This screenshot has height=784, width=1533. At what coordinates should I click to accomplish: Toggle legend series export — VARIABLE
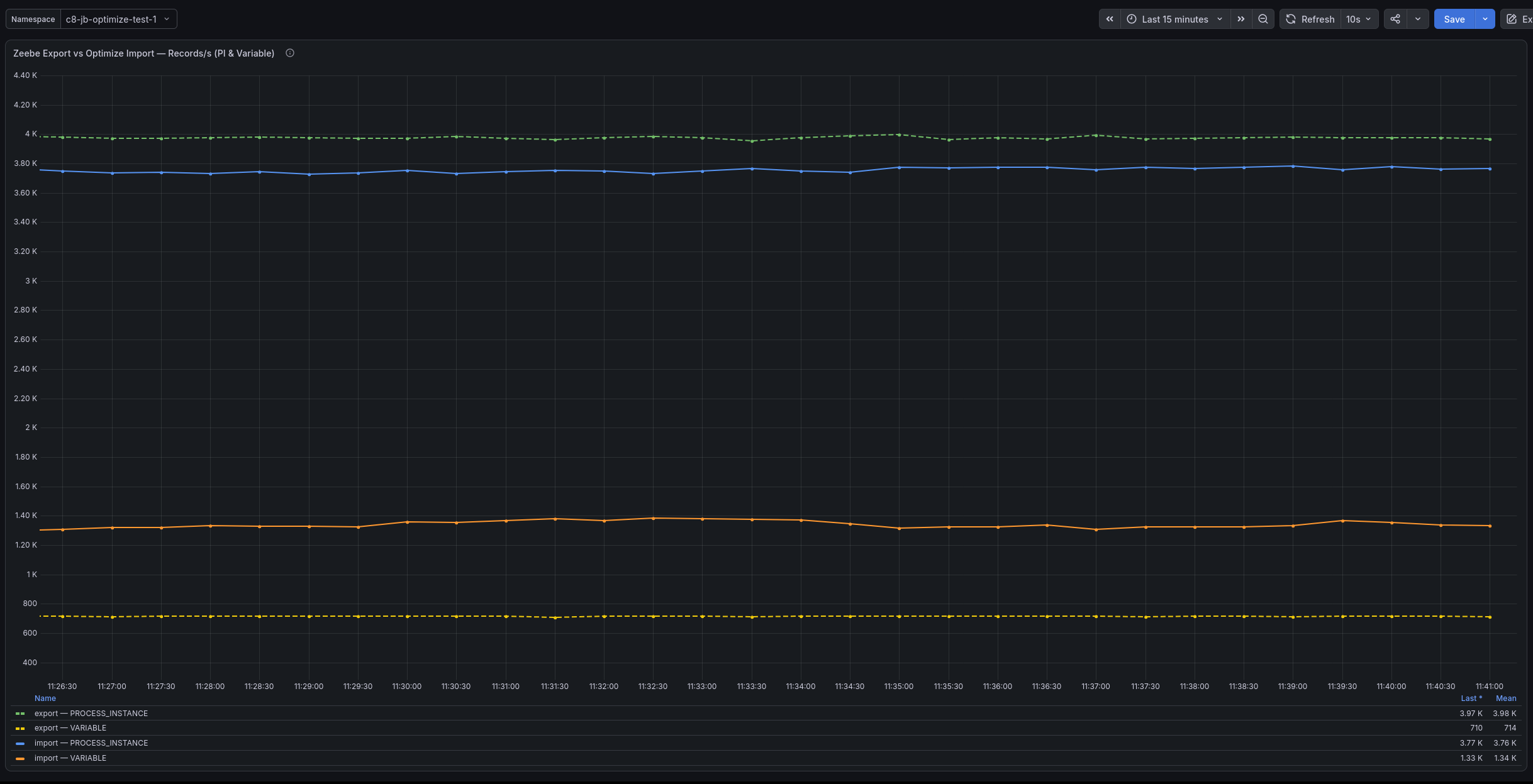pyautogui.click(x=70, y=727)
